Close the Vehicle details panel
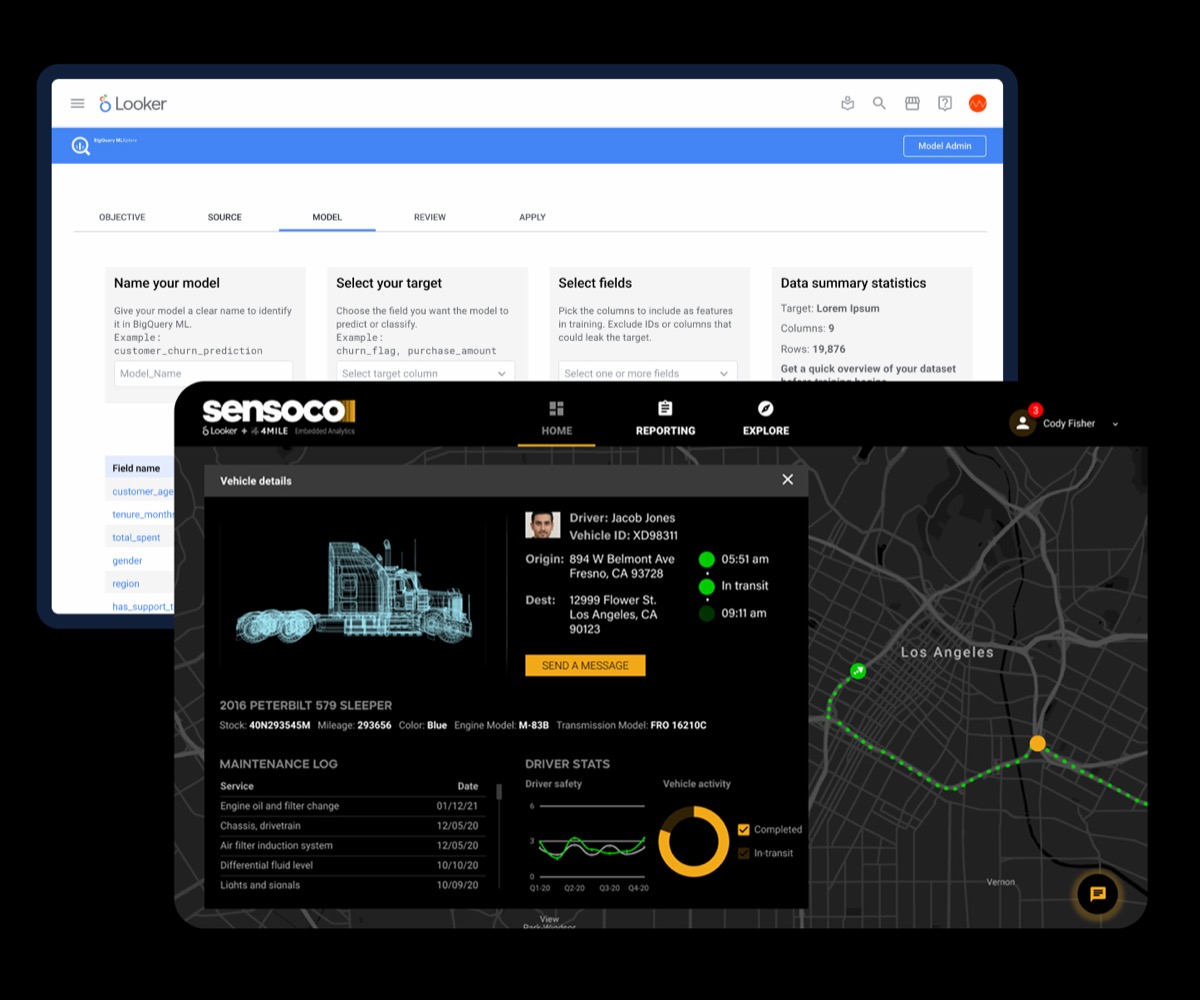 pos(788,480)
